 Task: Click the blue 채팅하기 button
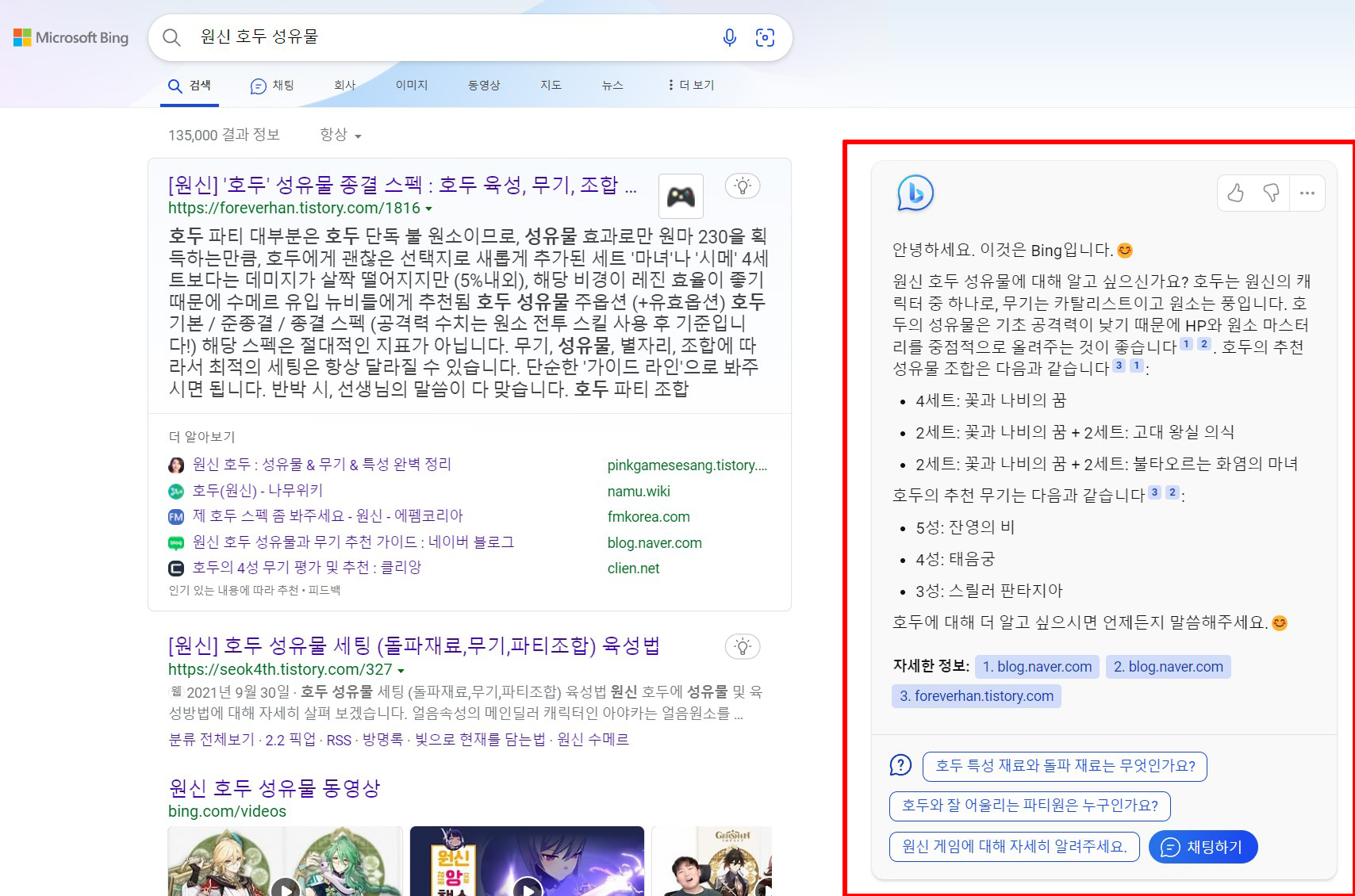[x=1203, y=847]
